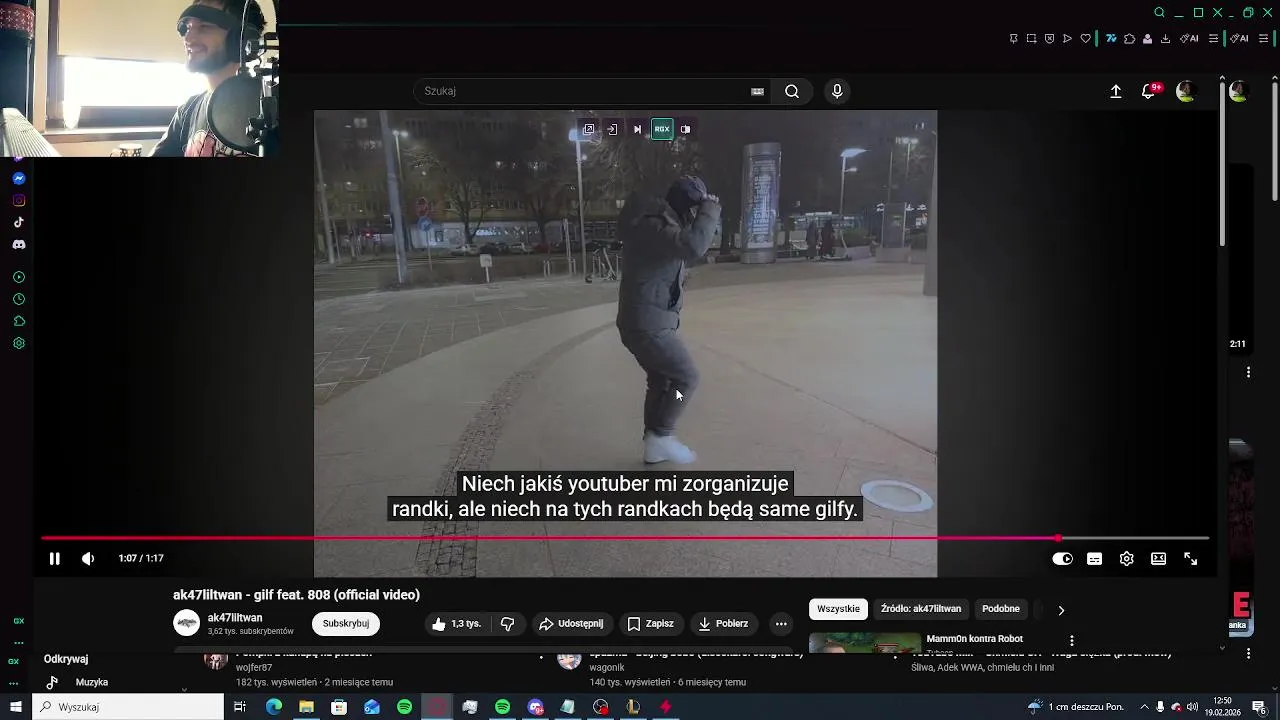Open Instagram in the browser sidebar

18,200
